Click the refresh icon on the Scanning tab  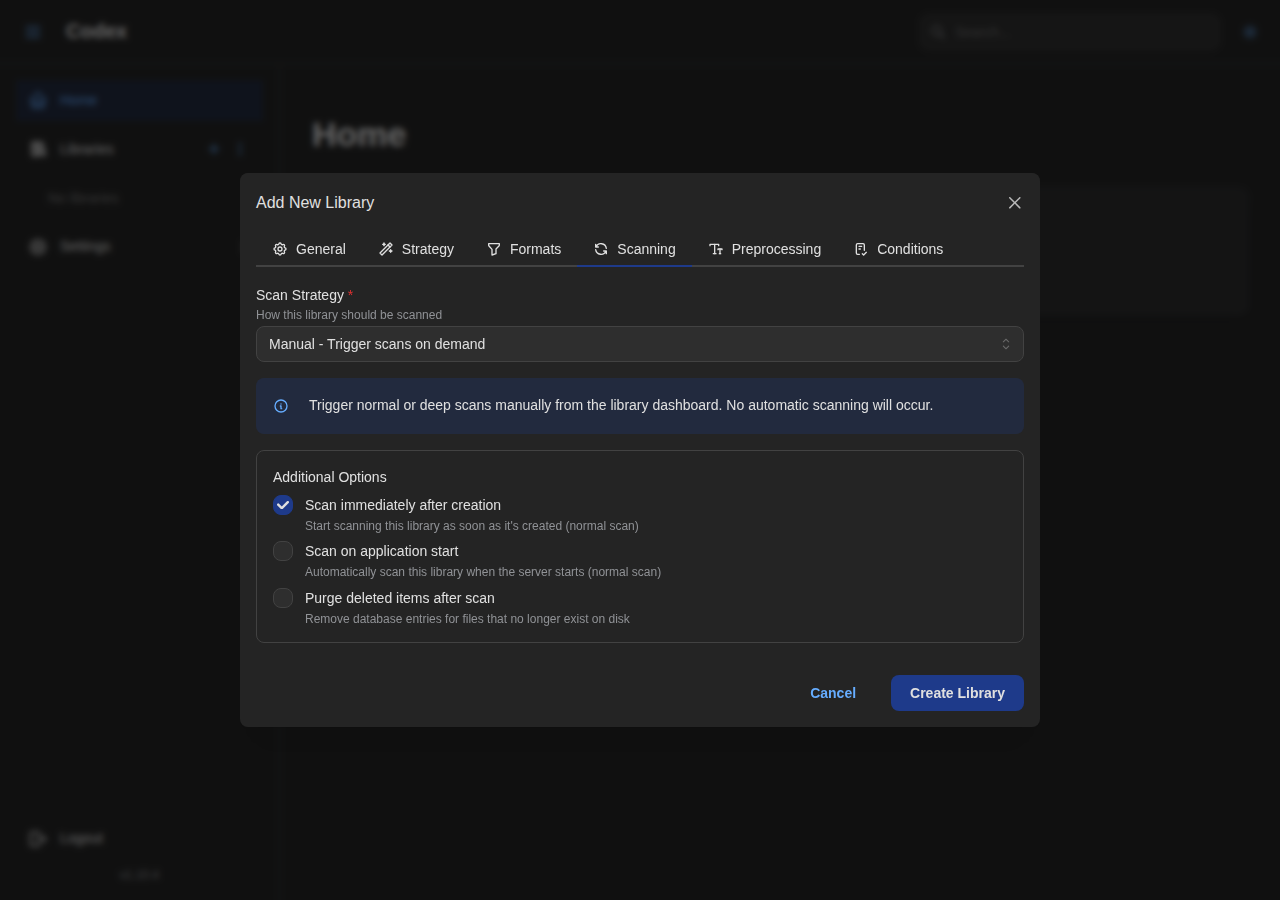pyautogui.click(x=600, y=248)
